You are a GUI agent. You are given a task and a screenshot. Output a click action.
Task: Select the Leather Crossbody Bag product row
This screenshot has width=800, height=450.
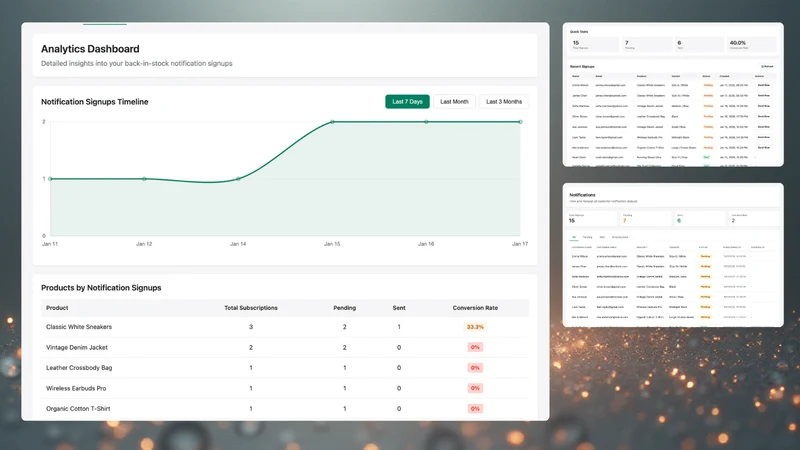[285, 368]
